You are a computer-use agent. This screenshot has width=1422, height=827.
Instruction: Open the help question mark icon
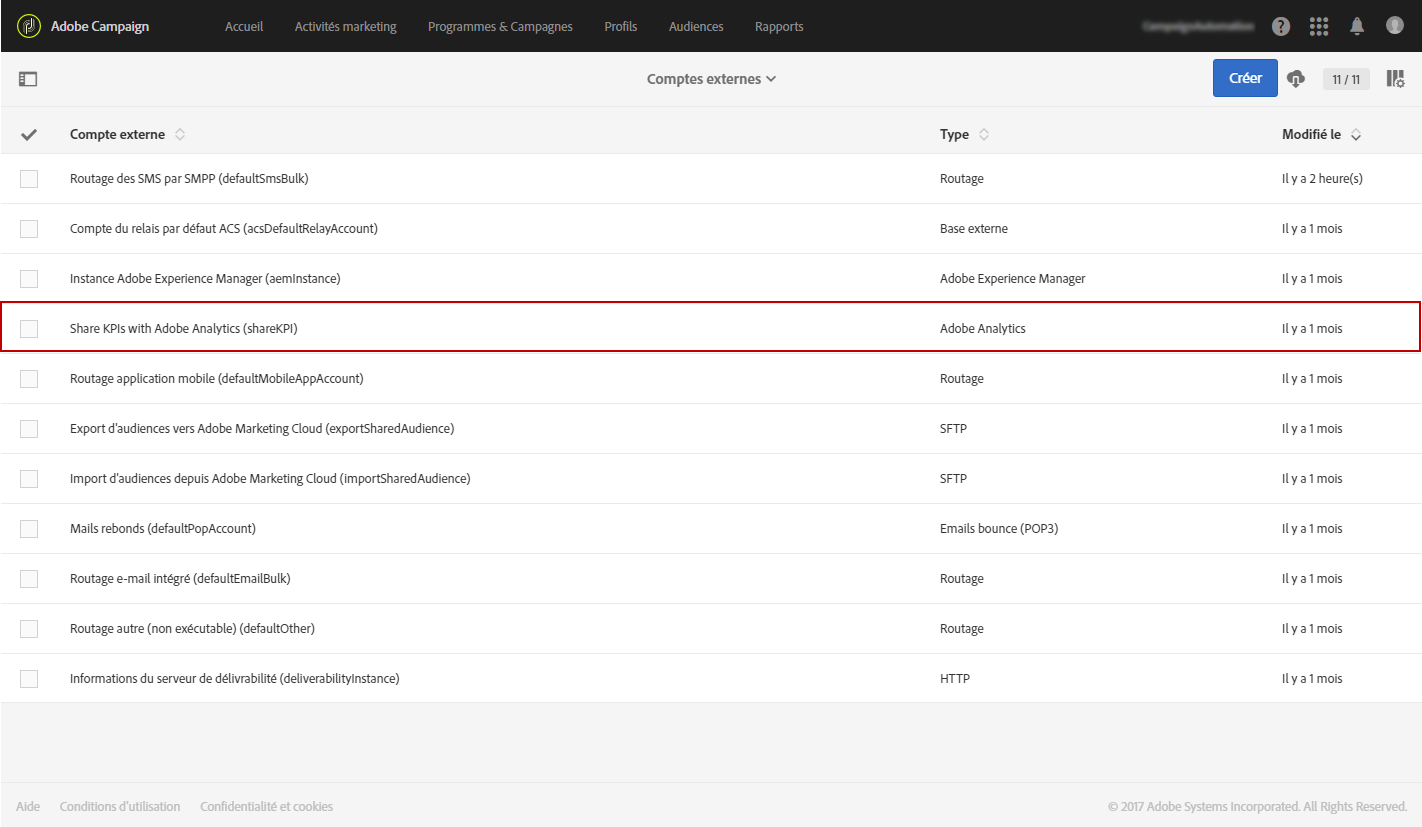click(x=1281, y=27)
